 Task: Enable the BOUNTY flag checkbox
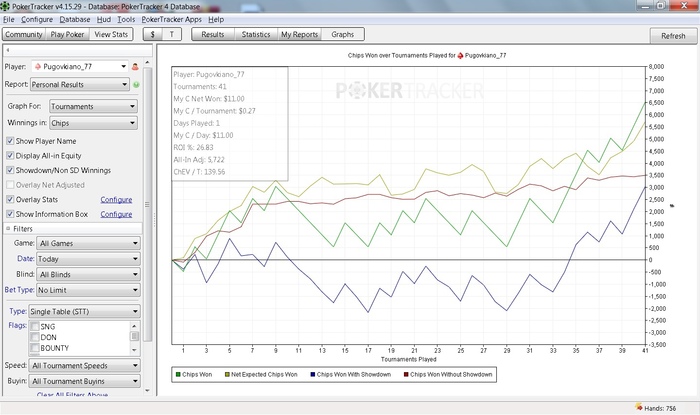[x=35, y=348]
